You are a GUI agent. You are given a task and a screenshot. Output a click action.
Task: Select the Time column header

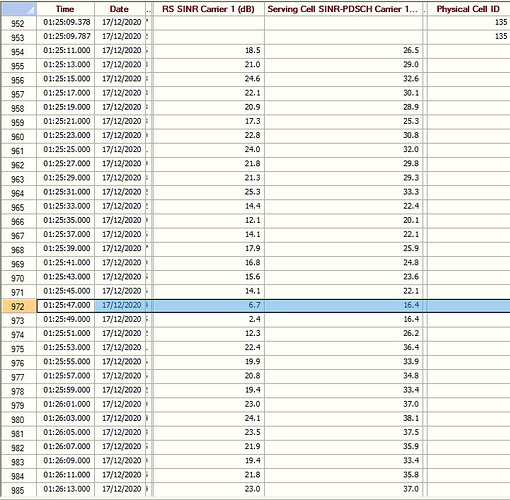tap(65, 9)
